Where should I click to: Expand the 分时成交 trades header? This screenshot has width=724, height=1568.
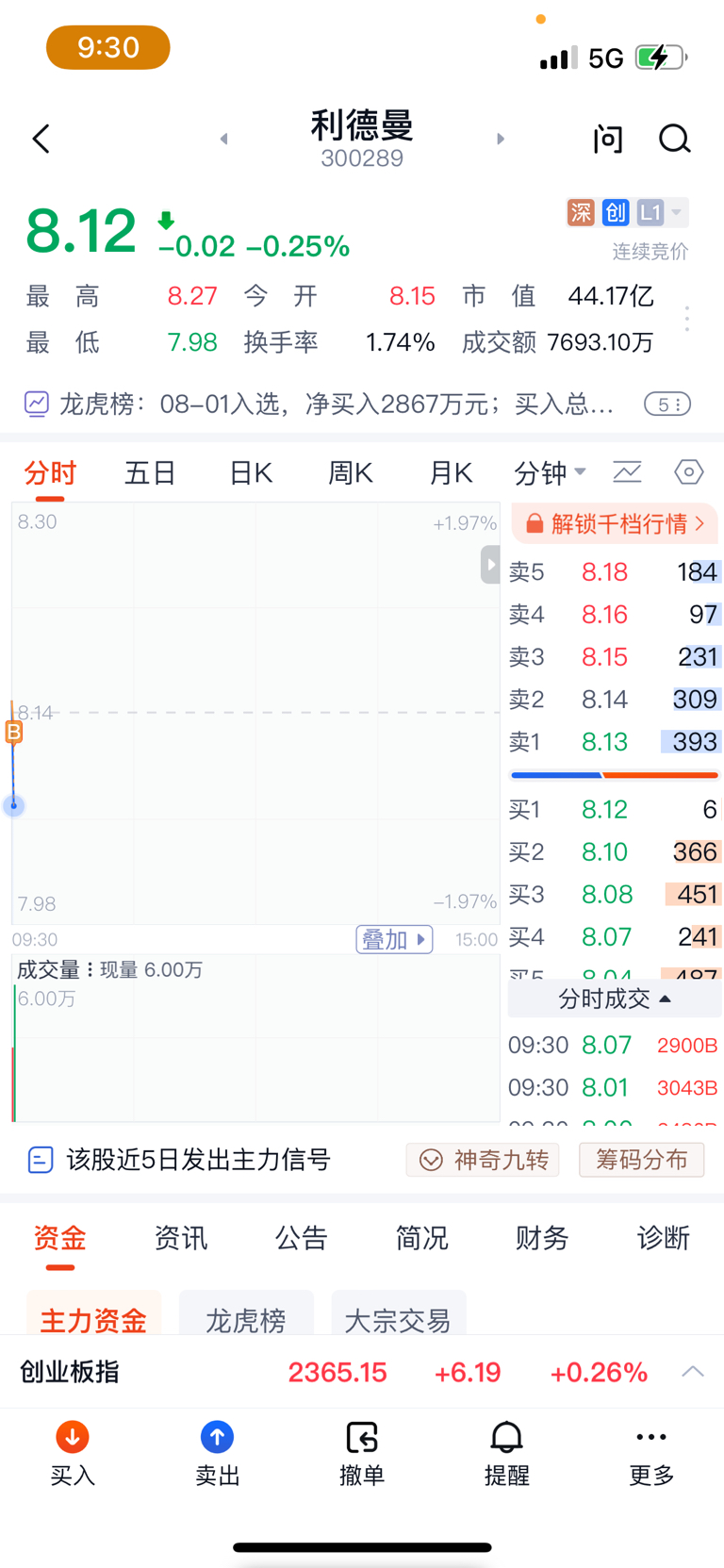pos(615,999)
